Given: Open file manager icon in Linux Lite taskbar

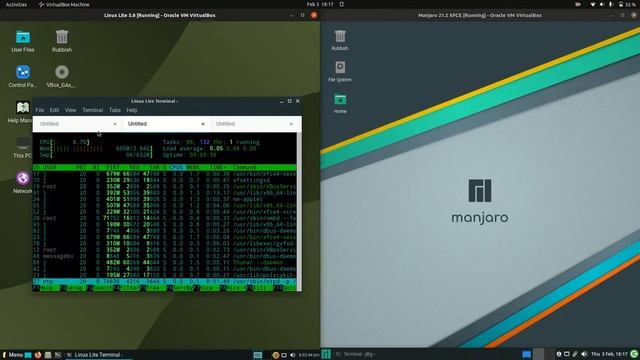Looking at the screenshot, I should [48, 355].
